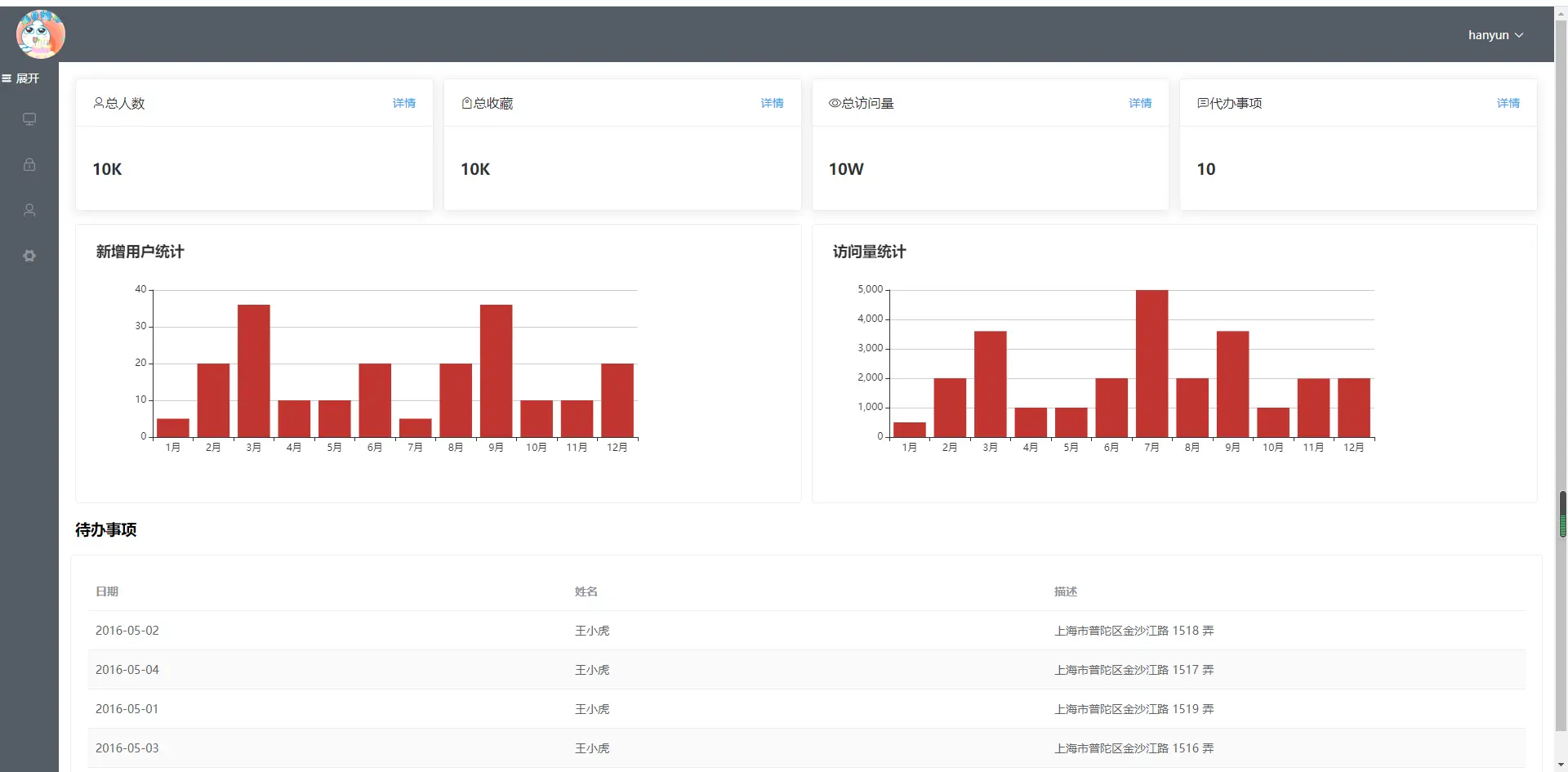Click the 3月 bar in 新增用户统计 chart

click(254, 371)
